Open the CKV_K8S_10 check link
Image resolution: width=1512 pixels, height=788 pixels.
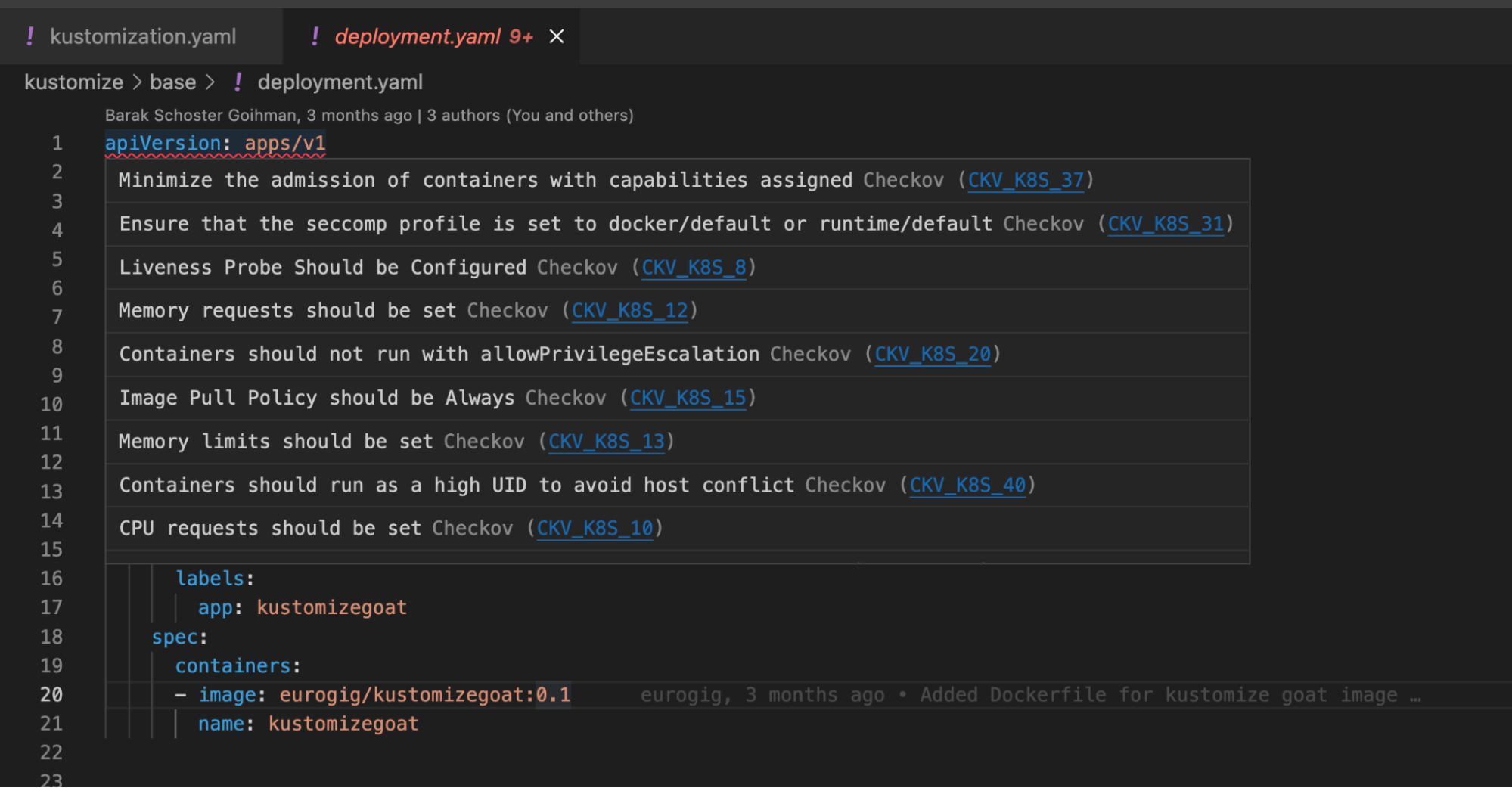pos(595,529)
